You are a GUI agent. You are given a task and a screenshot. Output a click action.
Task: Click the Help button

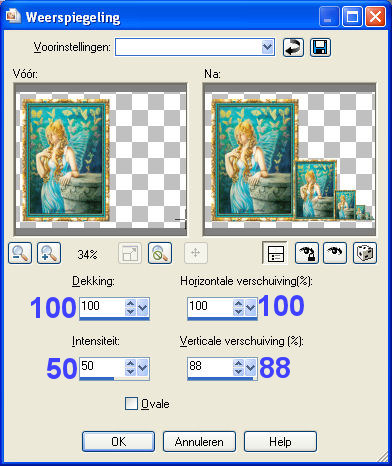point(280,442)
